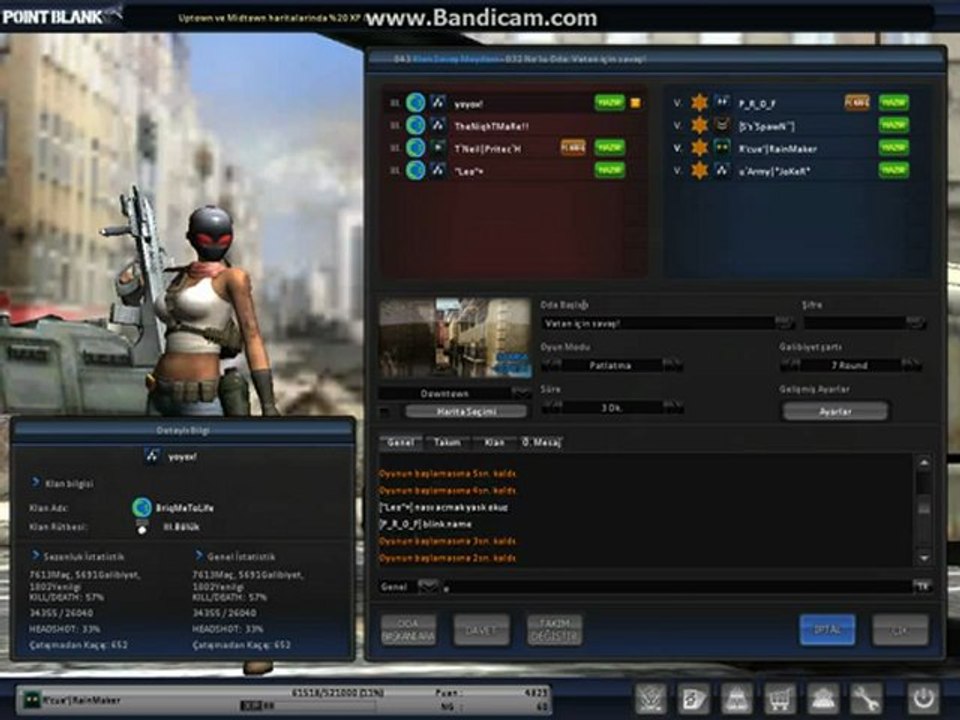Image resolution: width=960 pixels, height=720 pixels.
Task: Toggle P_R_O_F green ready status
Action: tap(894, 102)
